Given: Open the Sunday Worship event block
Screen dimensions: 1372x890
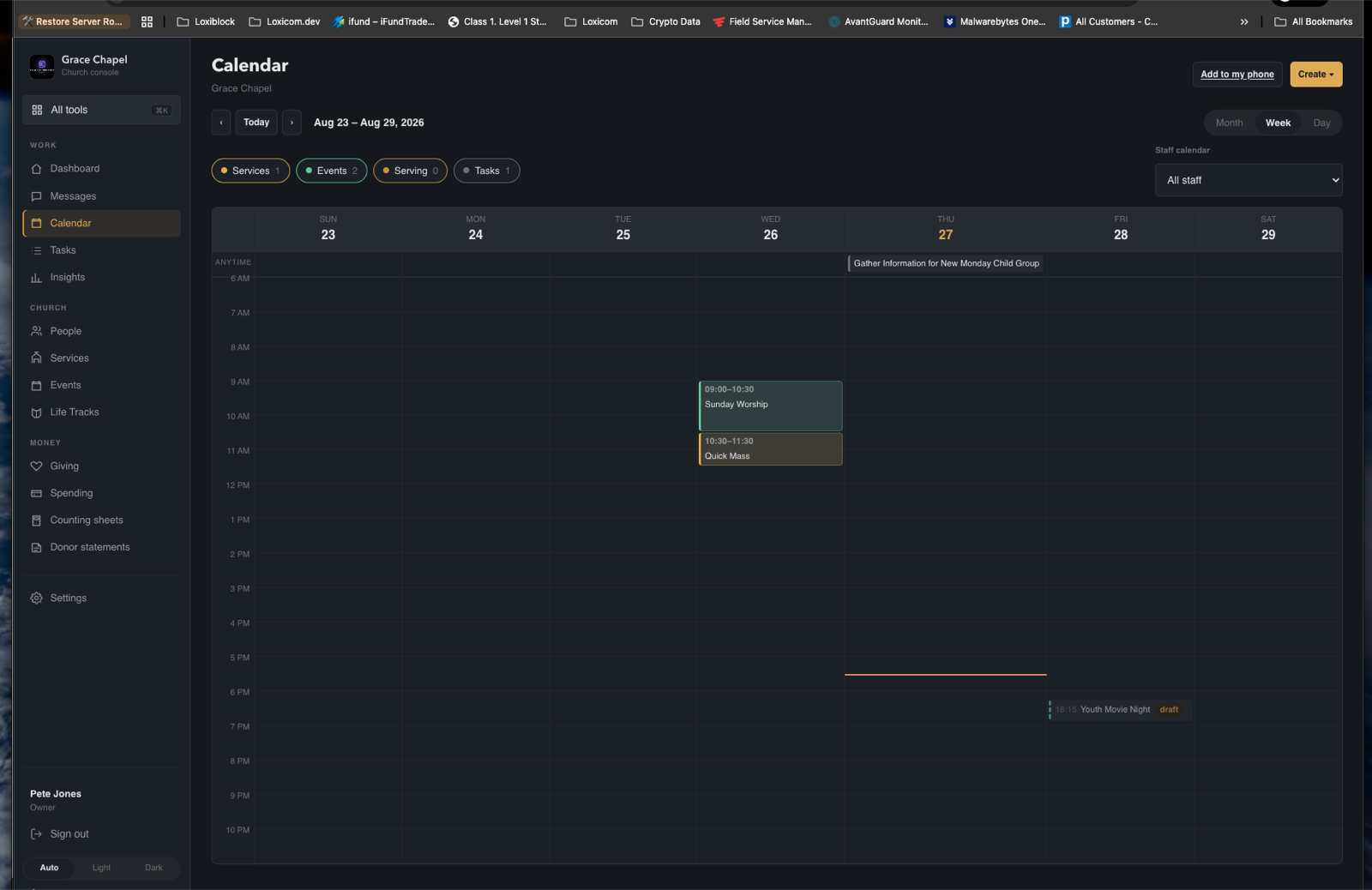Looking at the screenshot, I should click(x=771, y=406).
